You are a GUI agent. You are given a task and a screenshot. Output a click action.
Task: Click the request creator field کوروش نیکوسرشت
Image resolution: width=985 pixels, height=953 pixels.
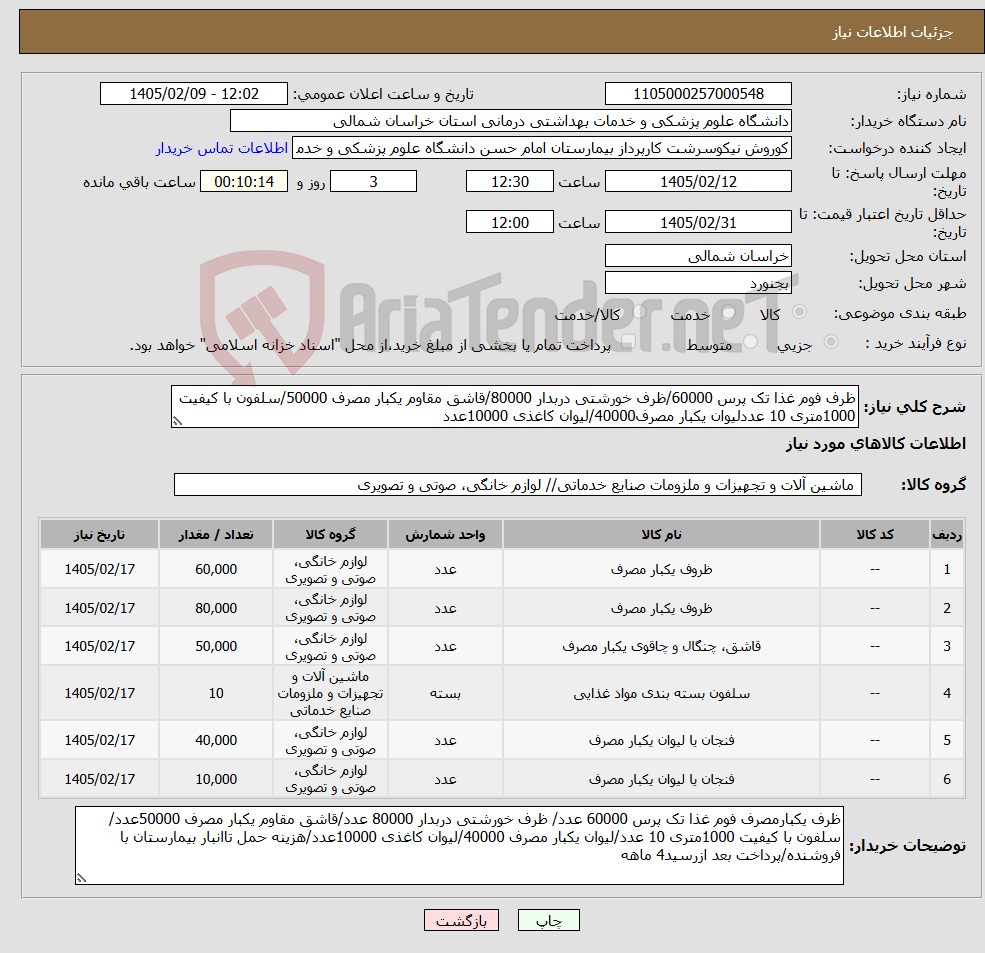(x=541, y=148)
